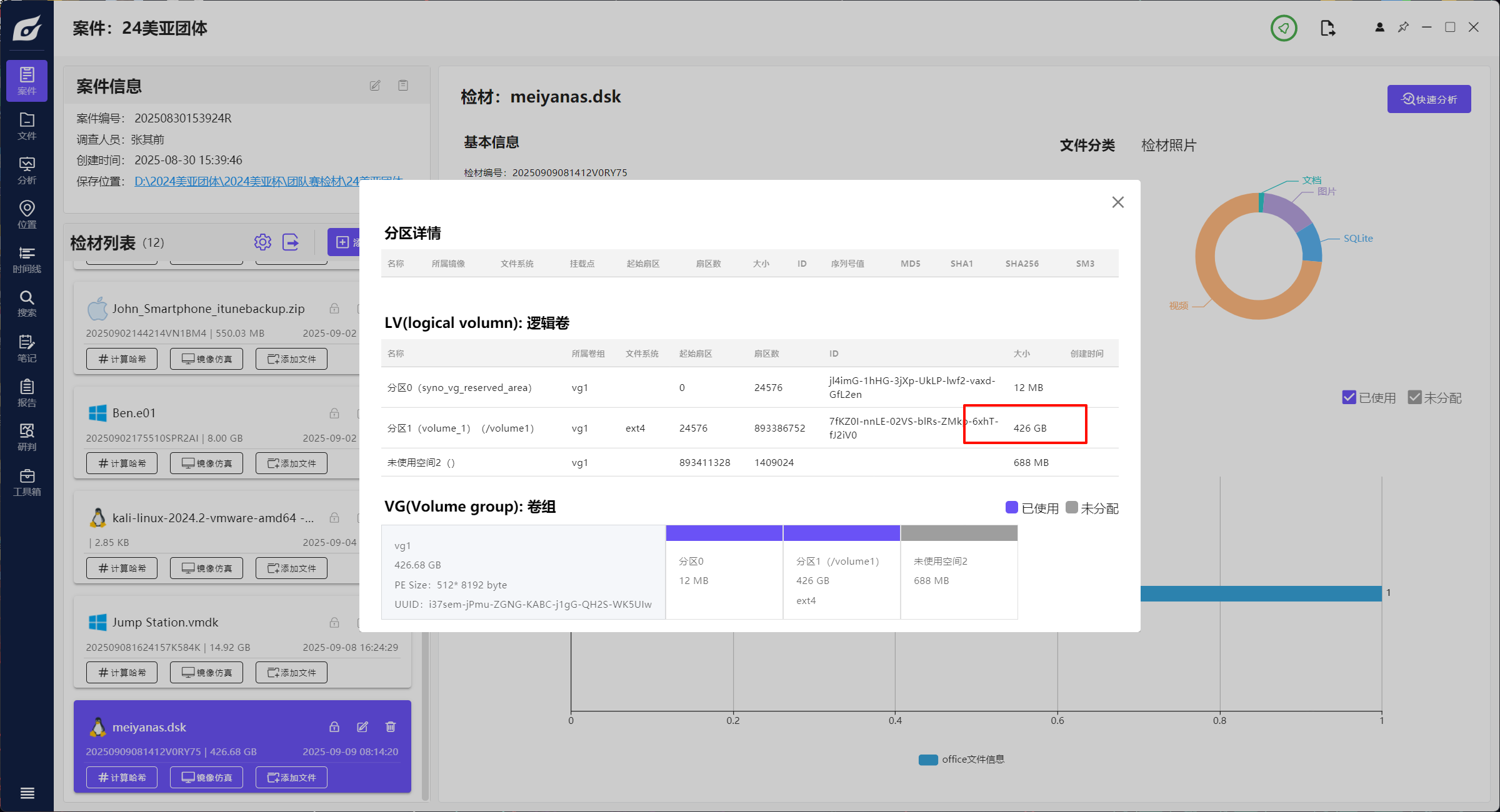Open the 报告 report sidebar icon
Image resolution: width=1500 pixels, height=812 pixels.
pyautogui.click(x=27, y=392)
